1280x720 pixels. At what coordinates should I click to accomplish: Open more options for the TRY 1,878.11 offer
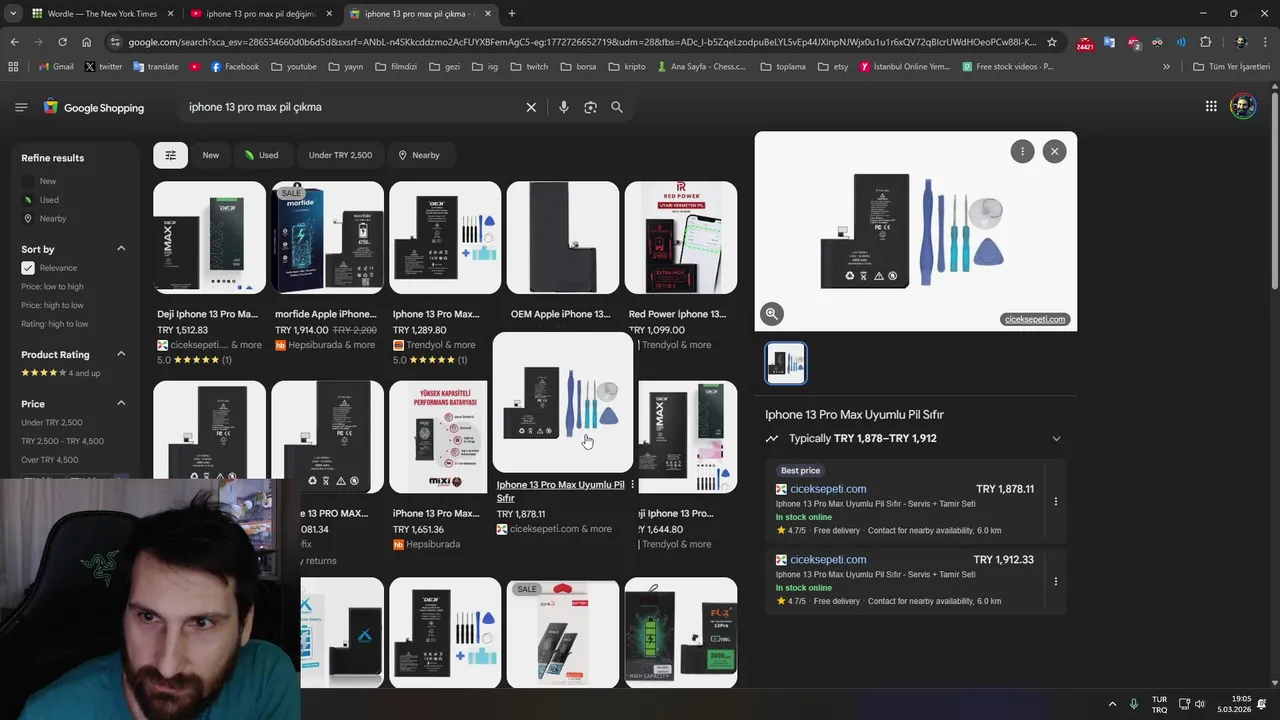[x=1055, y=501]
